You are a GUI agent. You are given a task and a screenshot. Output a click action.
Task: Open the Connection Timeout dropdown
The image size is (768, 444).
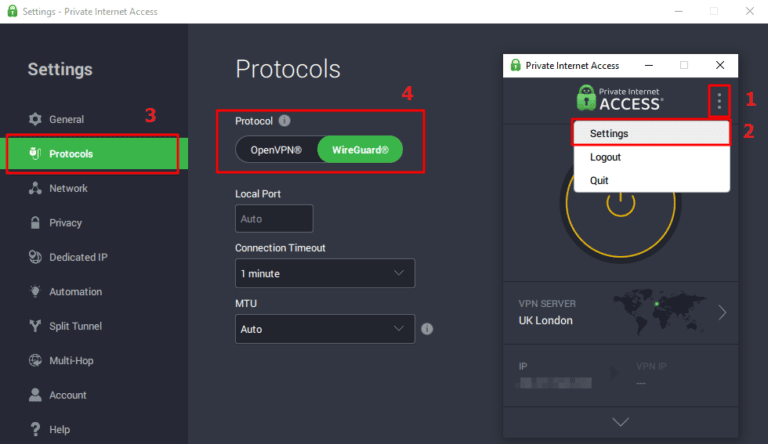tap(325, 273)
